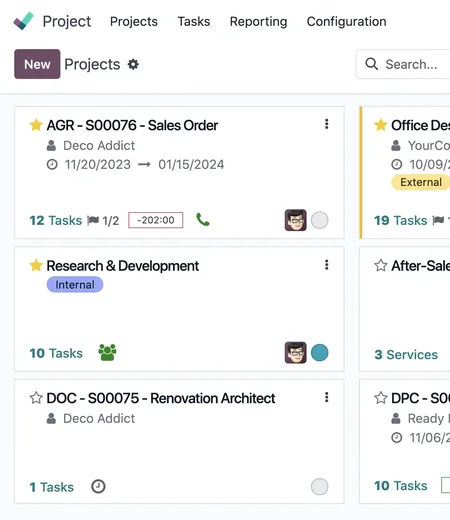The height and width of the screenshot is (520, 450).
Task: Click the green phone activity icon
Action: pos(203,220)
